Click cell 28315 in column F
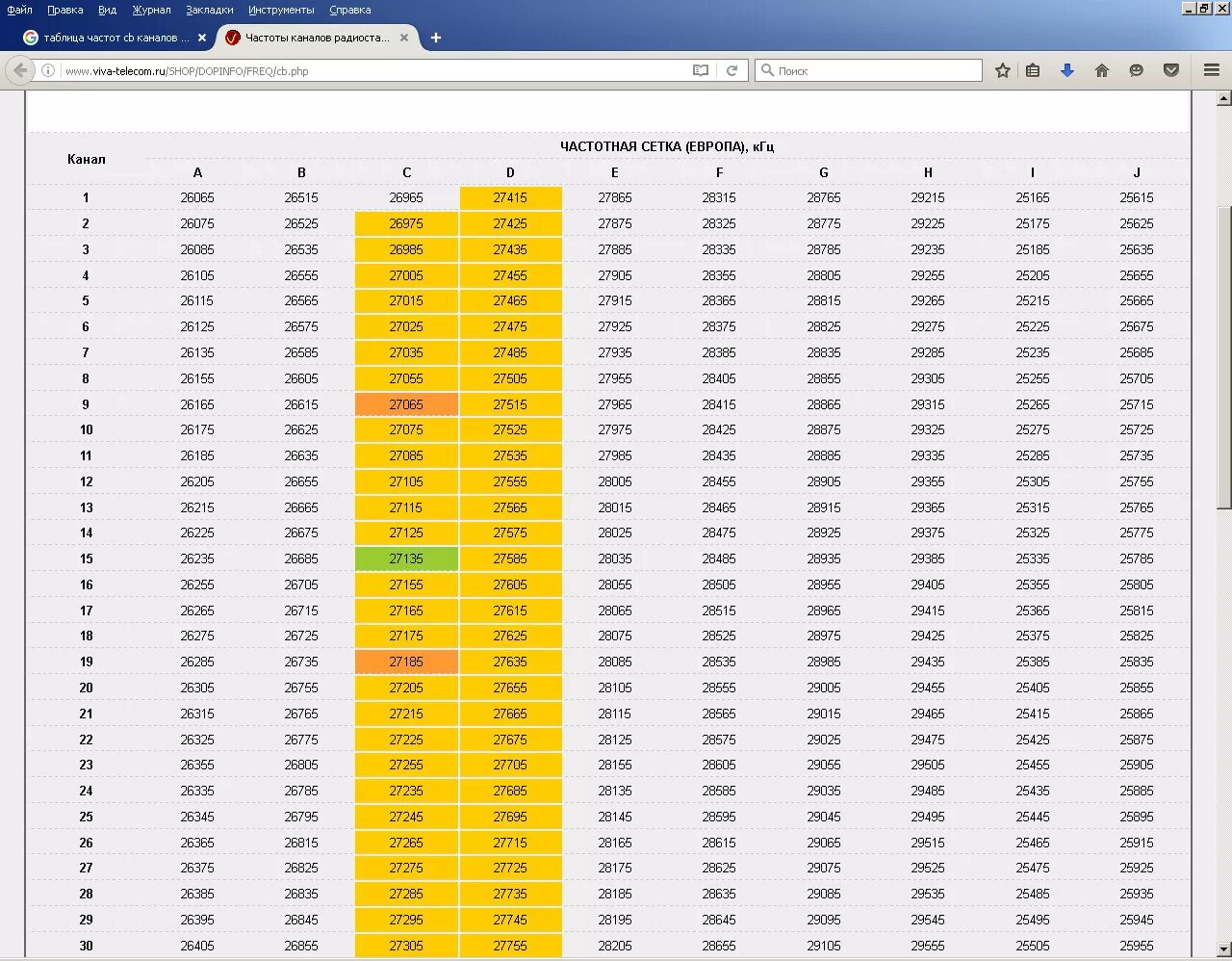1232x961 pixels. [x=719, y=197]
